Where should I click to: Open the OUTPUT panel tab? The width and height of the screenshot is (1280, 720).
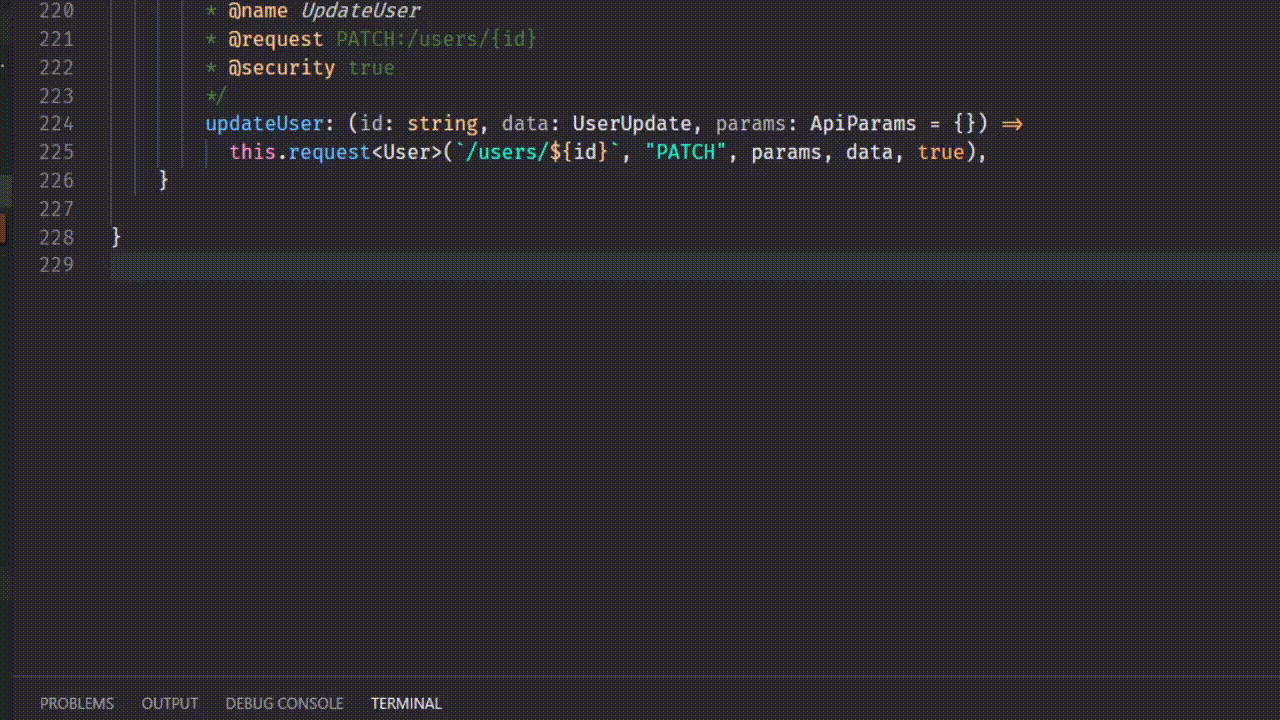(x=169, y=703)
